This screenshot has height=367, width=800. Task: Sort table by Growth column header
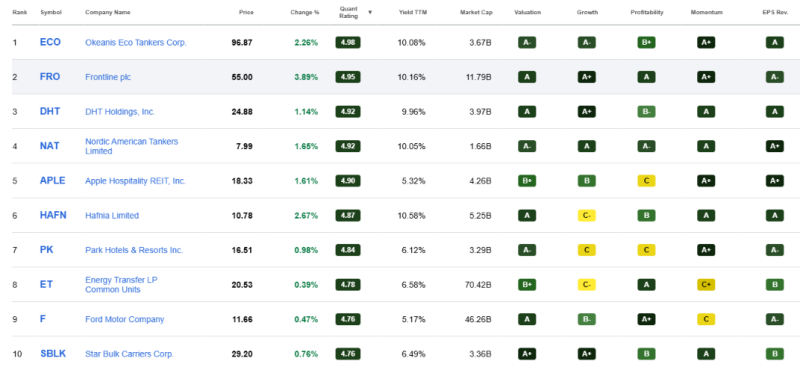(586, 12)
